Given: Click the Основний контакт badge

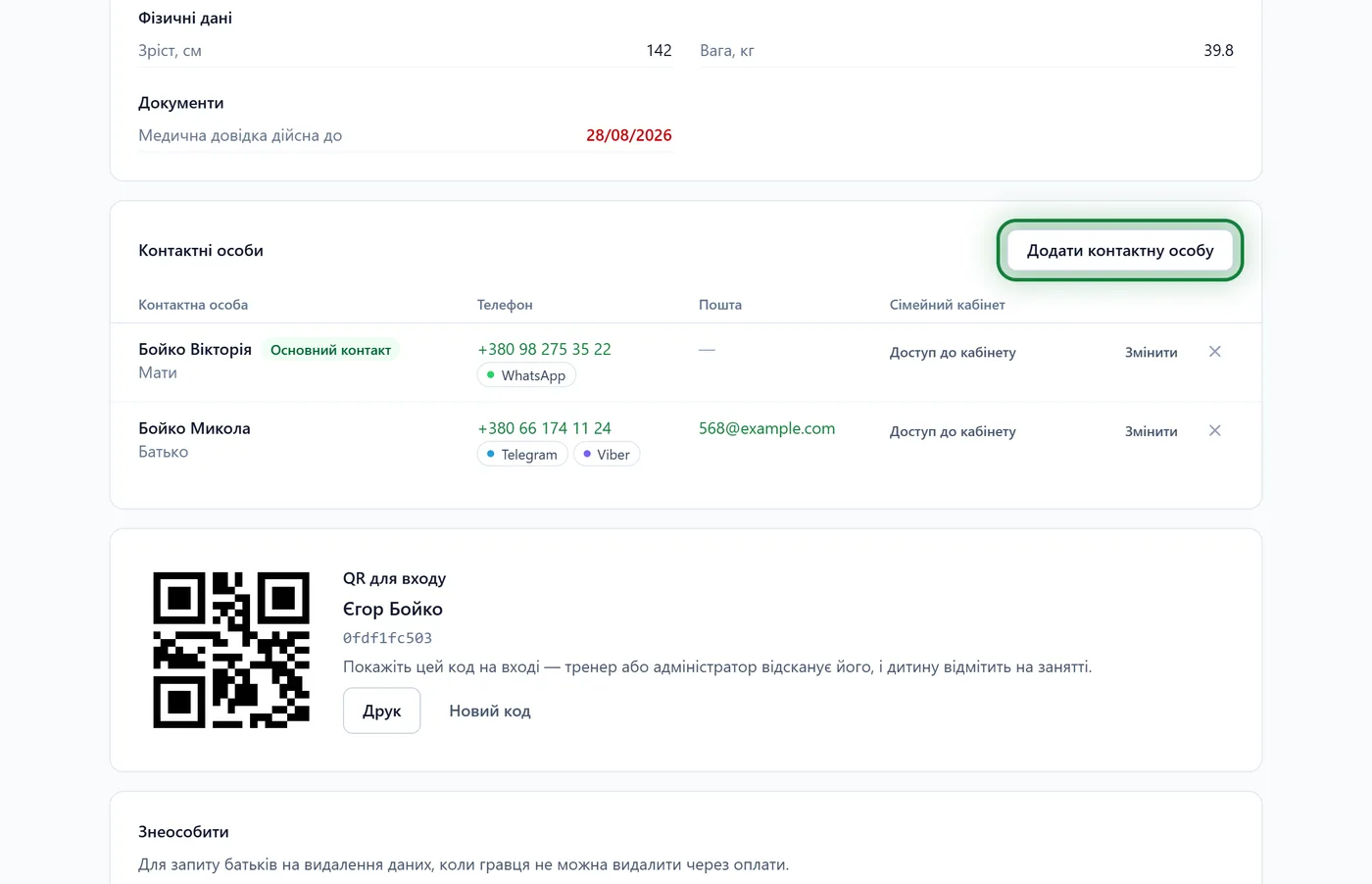Looking at the screenshot, I should tap(330, 350).
